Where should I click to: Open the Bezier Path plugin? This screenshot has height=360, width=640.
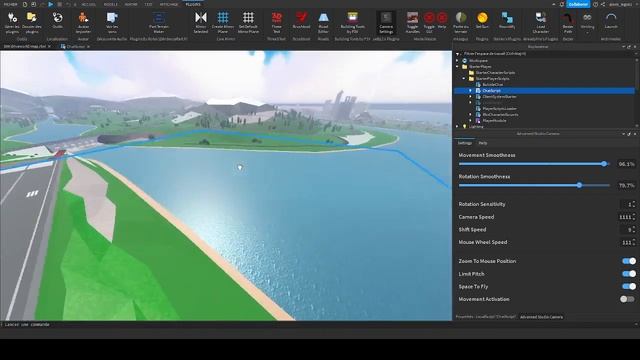pos(568,22)
